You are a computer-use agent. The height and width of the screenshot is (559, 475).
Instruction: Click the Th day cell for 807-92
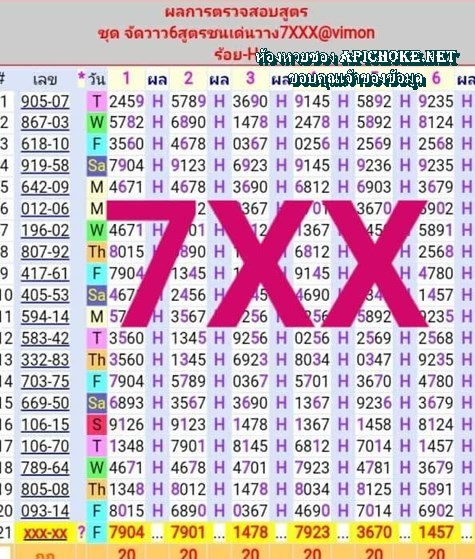[97, 252]
